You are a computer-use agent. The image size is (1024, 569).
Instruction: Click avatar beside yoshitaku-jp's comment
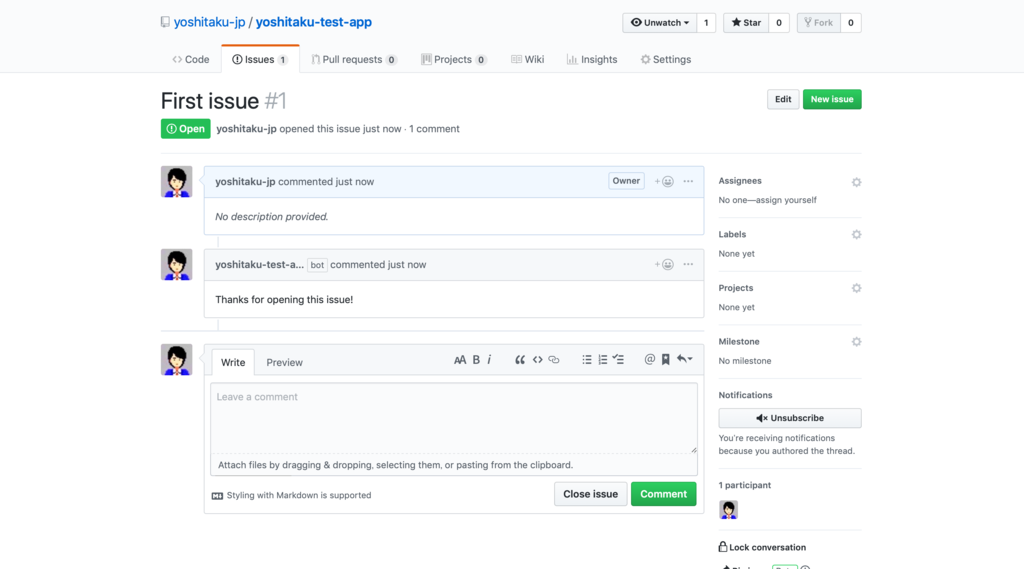[x=176, y=182]
